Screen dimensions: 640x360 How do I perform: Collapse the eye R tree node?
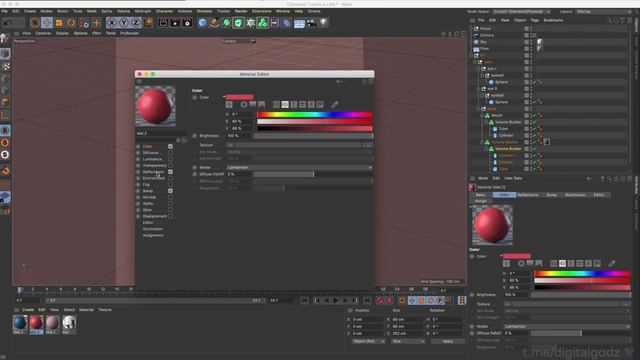pyautogui.click(x=479, y=89)
